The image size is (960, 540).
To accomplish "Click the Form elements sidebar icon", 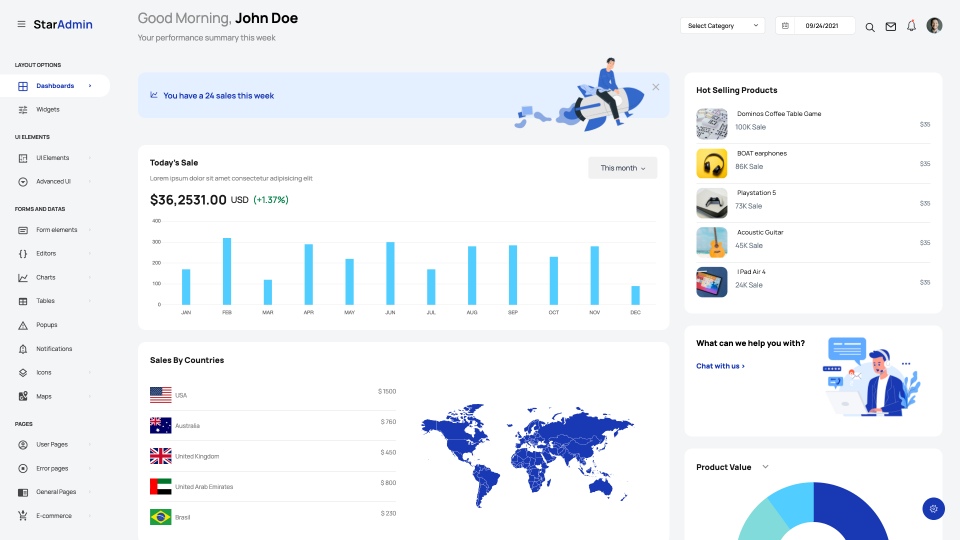I will point(23,230).
